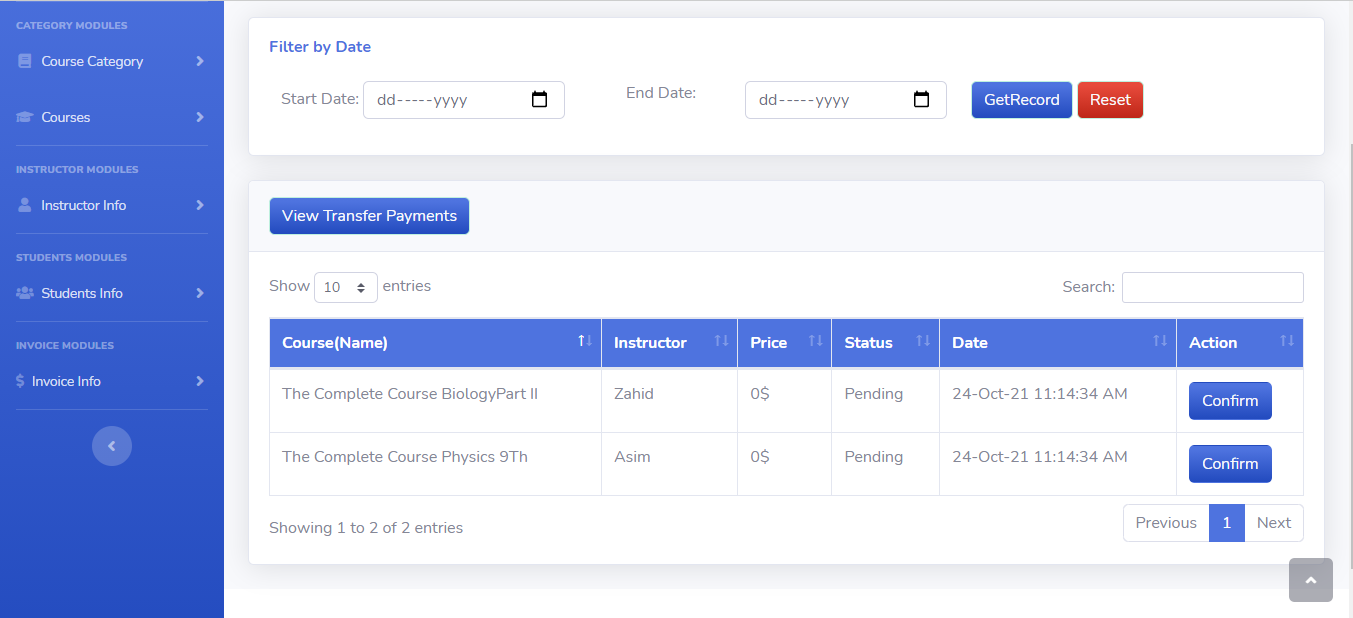Click the Course(Name) column header
The width and height of the screenshot is (1353, 618).
tap(435, 343)
